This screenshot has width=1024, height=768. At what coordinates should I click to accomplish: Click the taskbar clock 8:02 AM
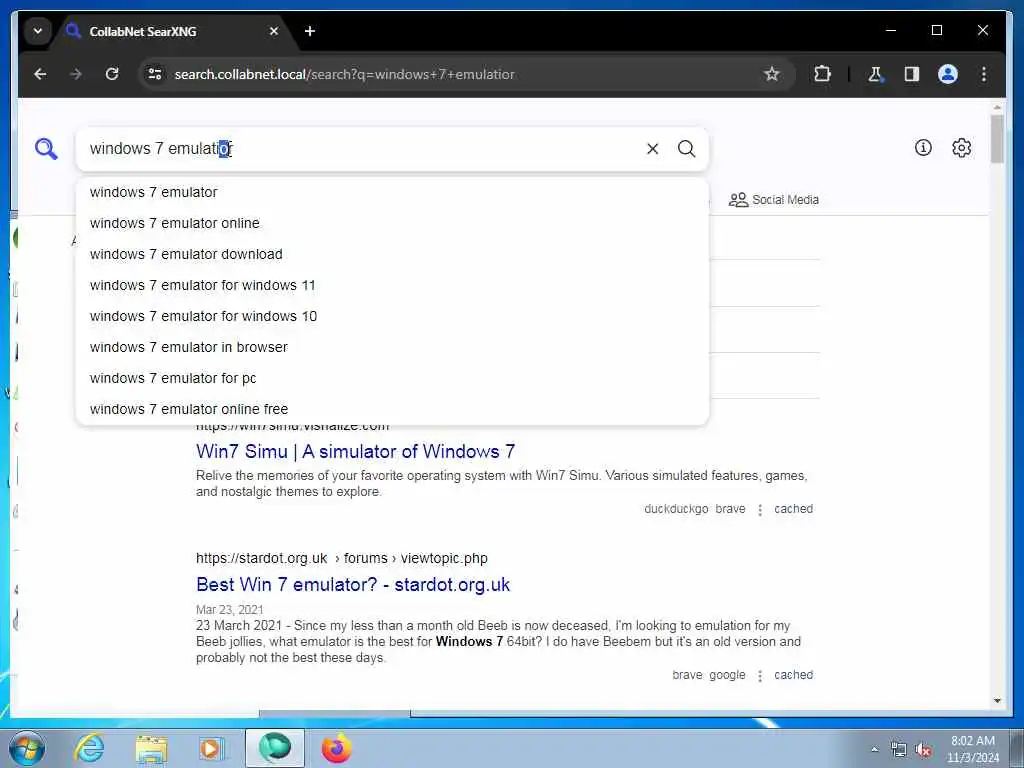click(972, 748)
